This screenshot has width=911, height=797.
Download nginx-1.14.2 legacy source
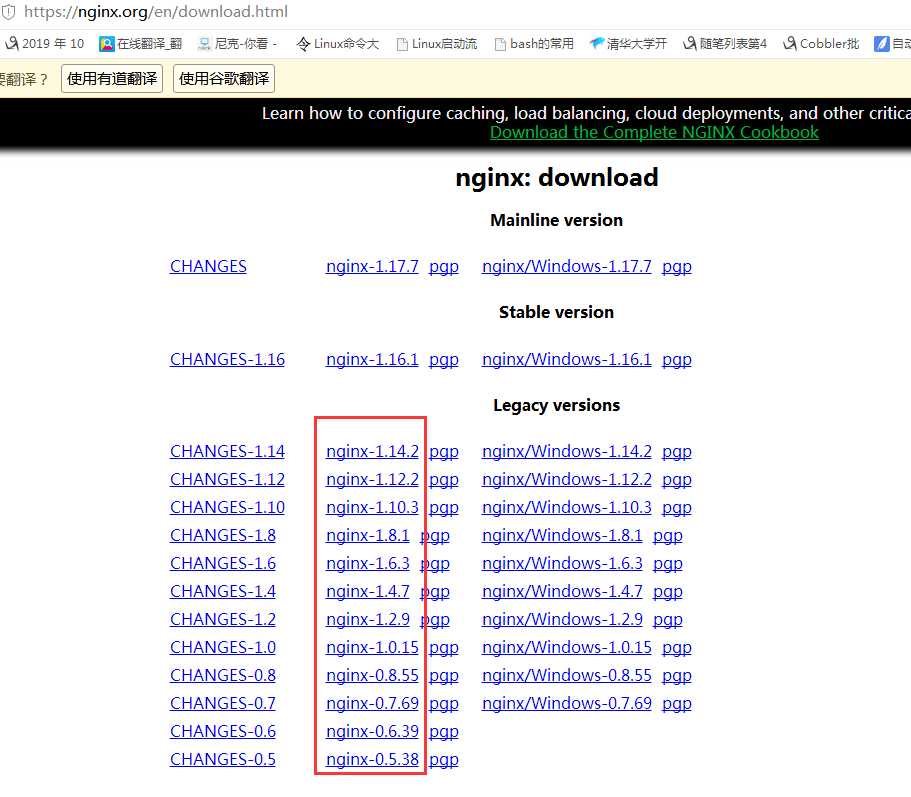click(372, 451)
